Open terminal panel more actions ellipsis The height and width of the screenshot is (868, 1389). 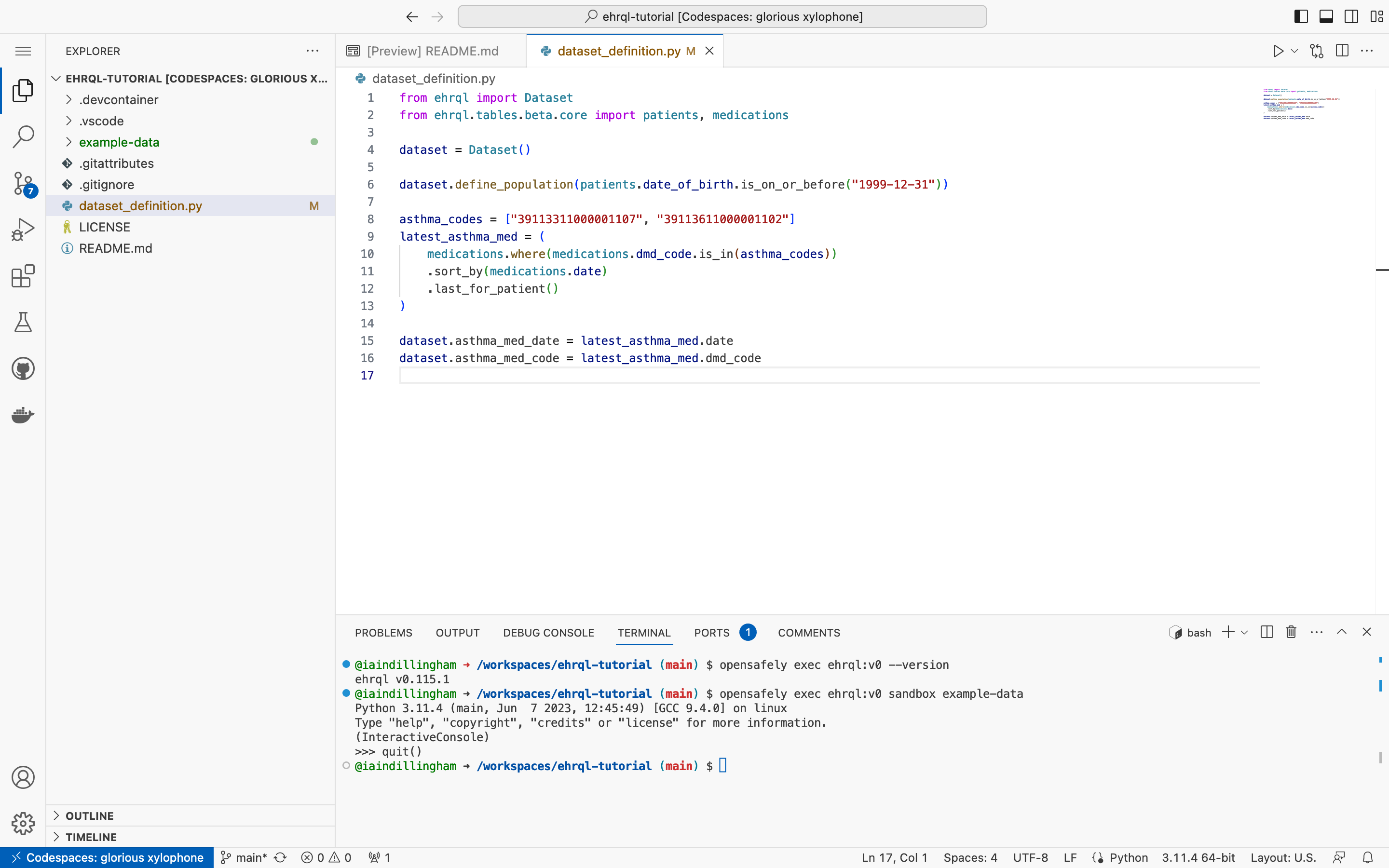pos(1317,633)
